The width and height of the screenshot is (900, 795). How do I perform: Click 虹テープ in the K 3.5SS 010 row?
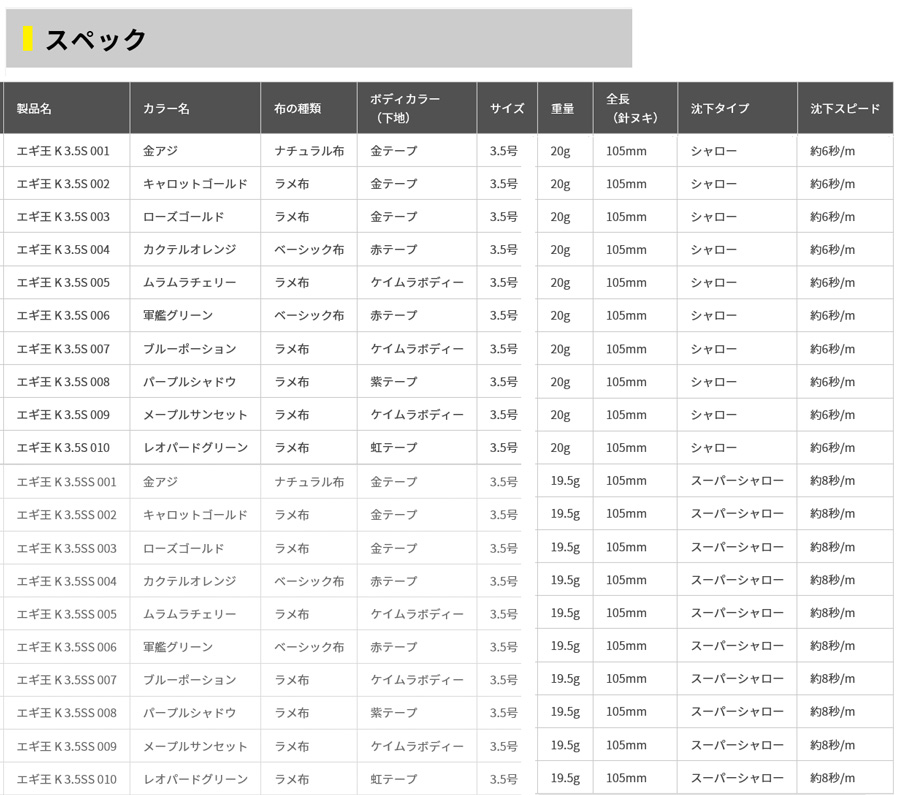click(394, 779)
